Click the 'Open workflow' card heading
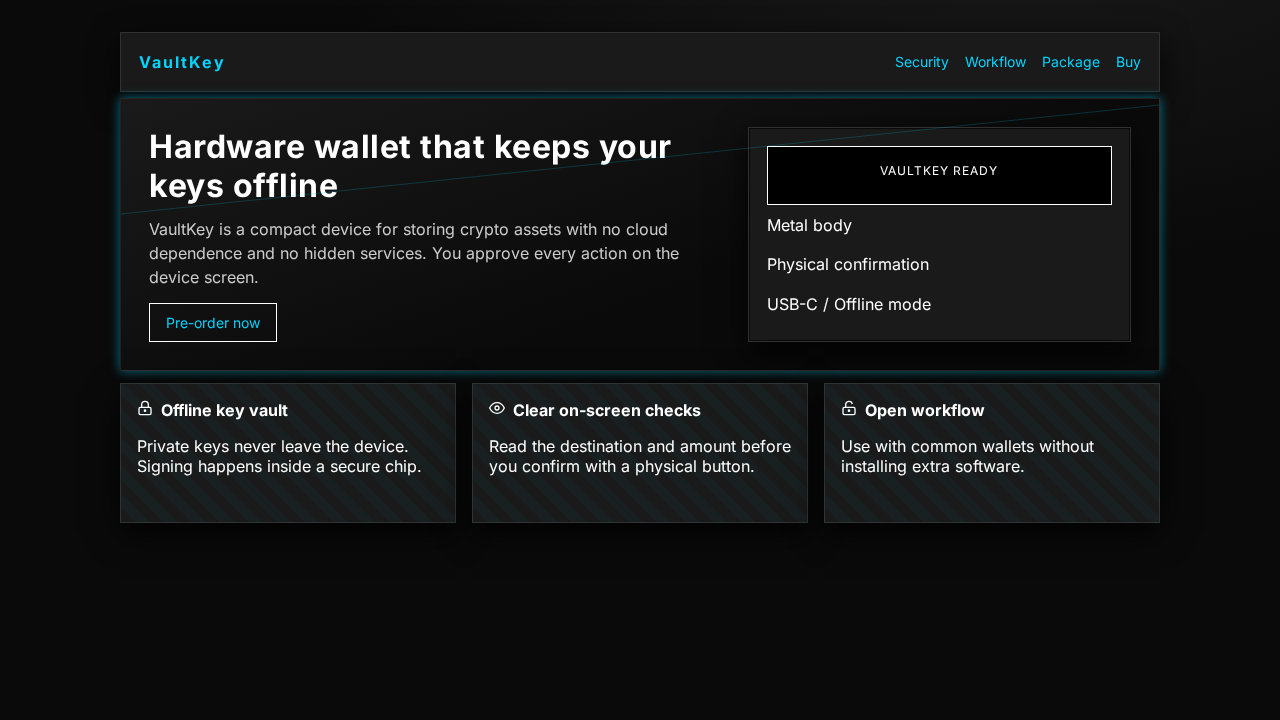 (925, 410)
